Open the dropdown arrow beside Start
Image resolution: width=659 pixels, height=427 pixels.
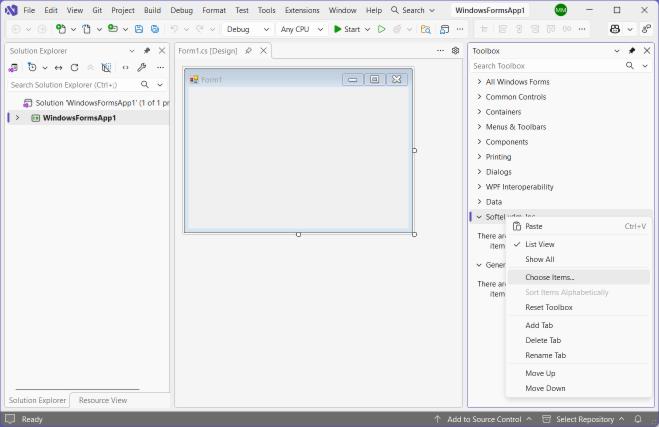[x=367, y=29]
